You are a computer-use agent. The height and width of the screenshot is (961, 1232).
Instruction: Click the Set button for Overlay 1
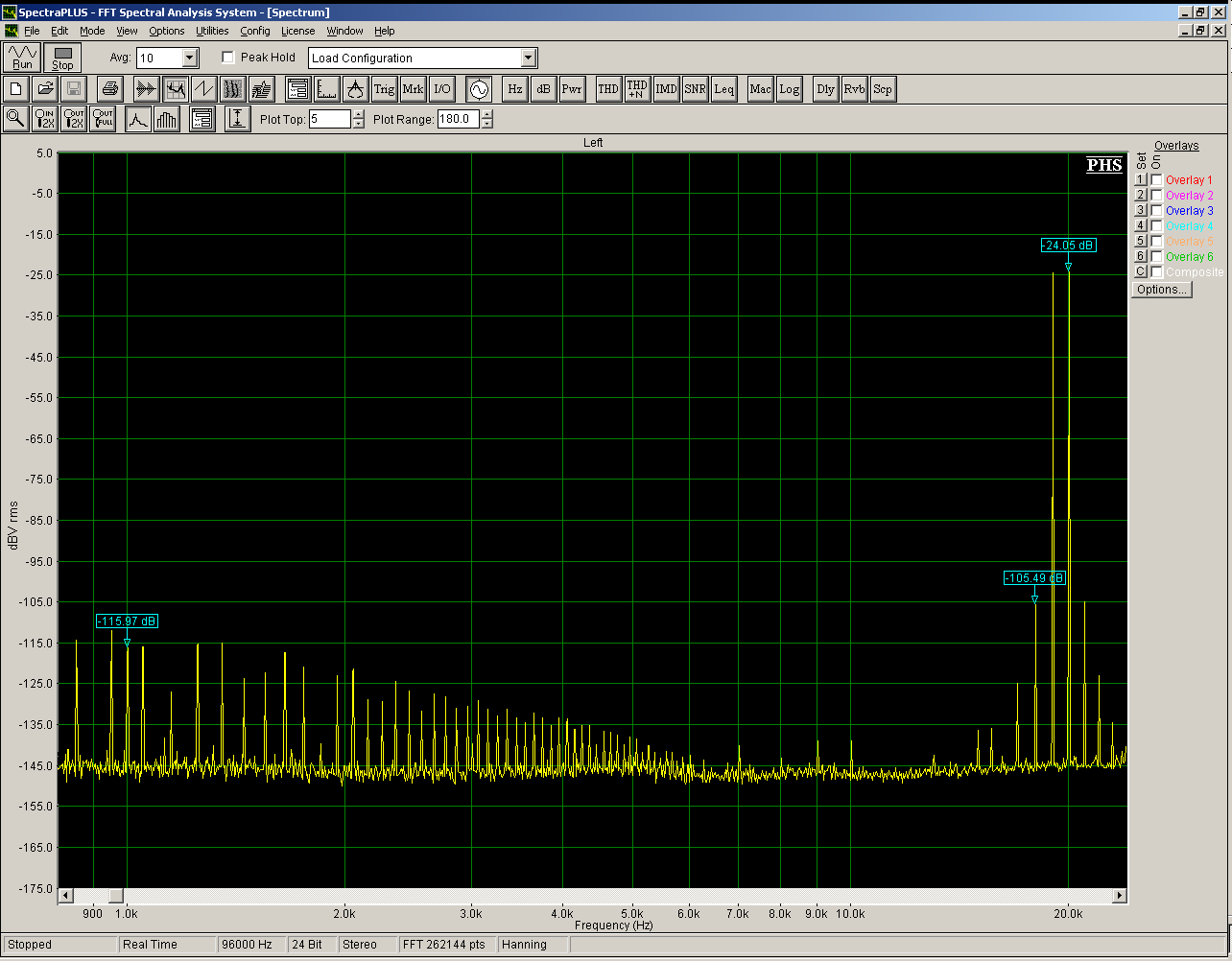tap(1141, 180)
